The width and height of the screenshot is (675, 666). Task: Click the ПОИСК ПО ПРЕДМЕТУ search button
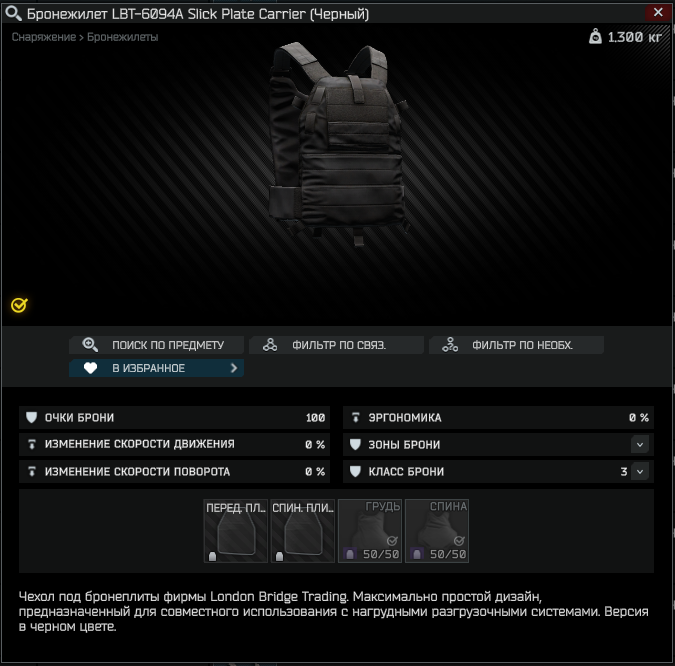[x=157, y=345]
